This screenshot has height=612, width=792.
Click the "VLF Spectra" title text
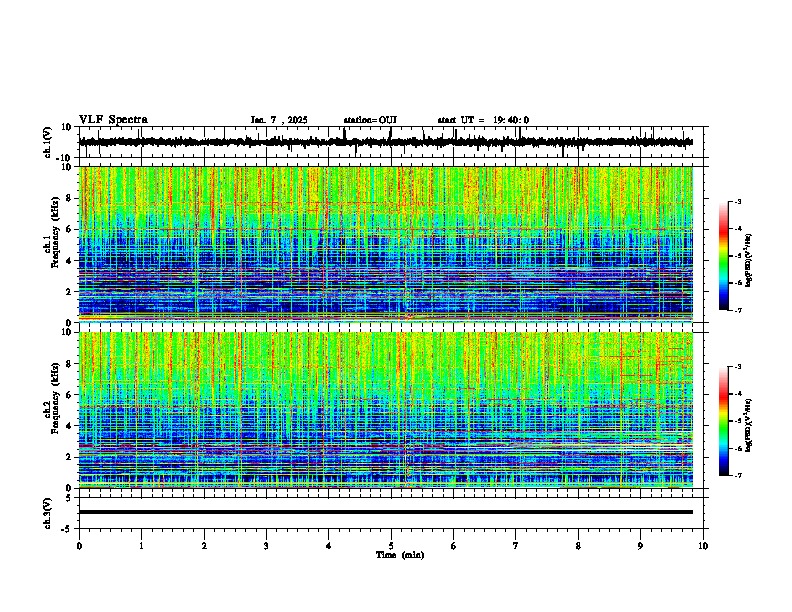[x=113, y=120]
